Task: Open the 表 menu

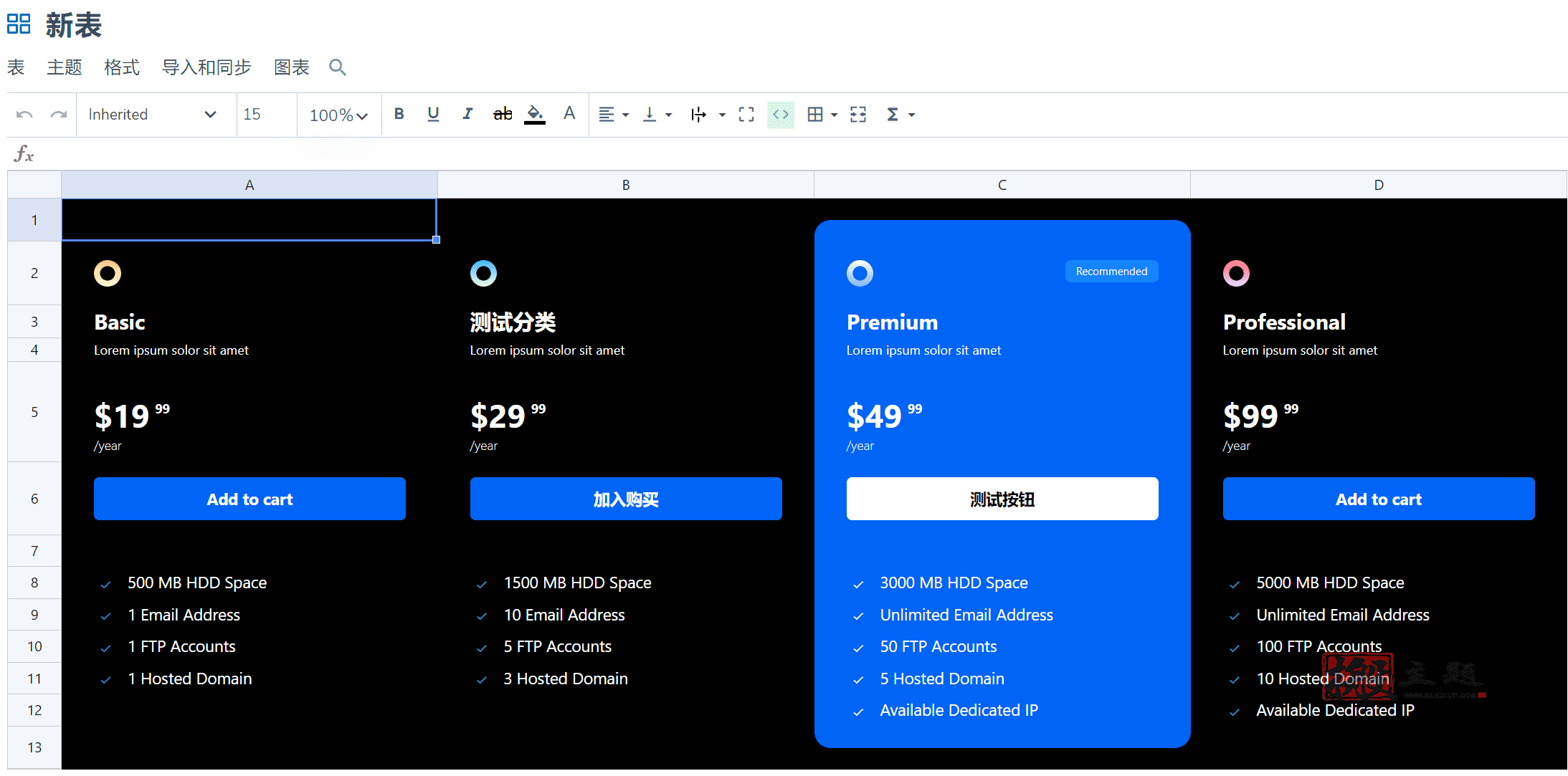Action: [16, 67]
